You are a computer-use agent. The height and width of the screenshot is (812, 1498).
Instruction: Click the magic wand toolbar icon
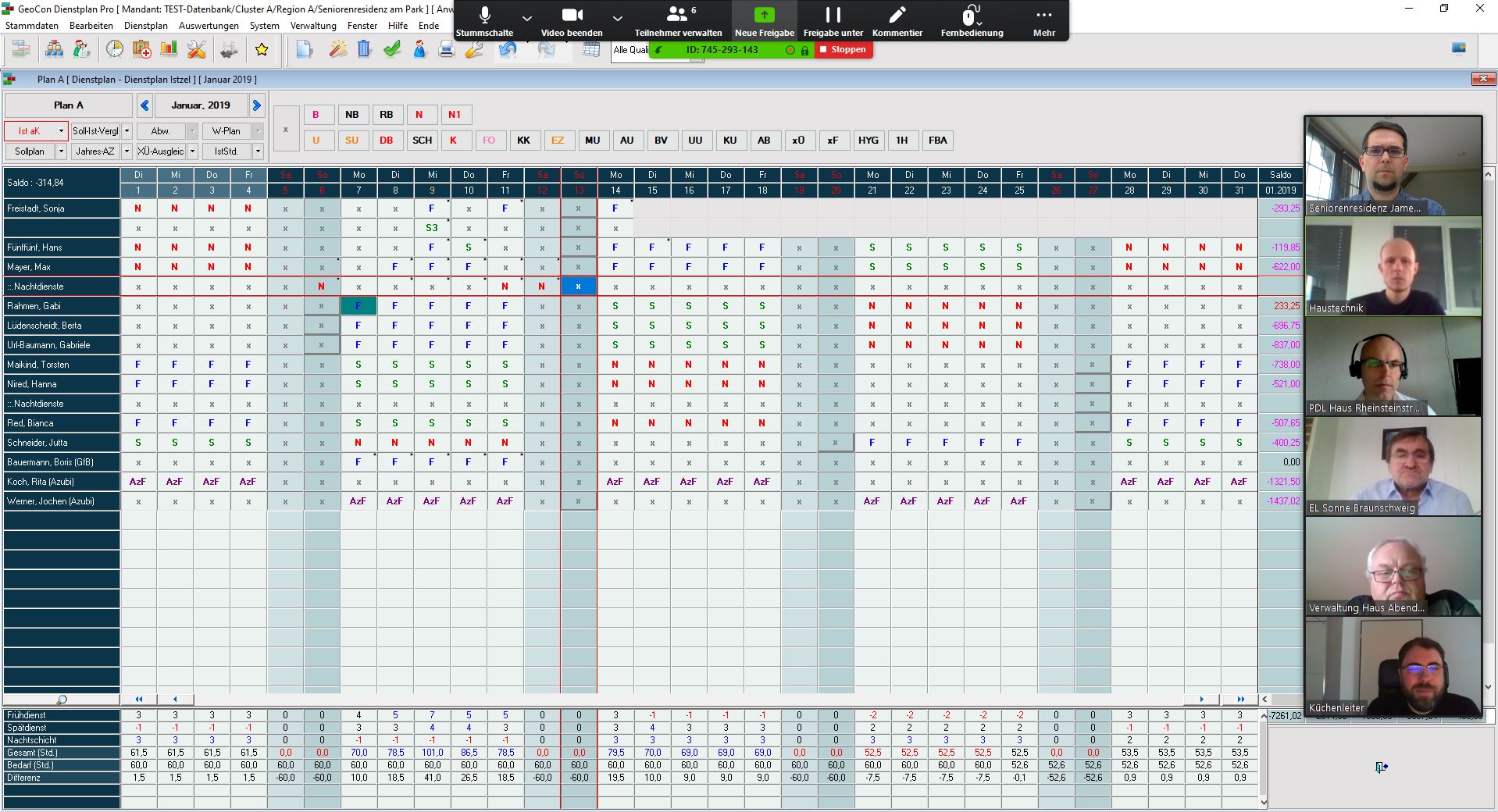[x=337, y=50]
